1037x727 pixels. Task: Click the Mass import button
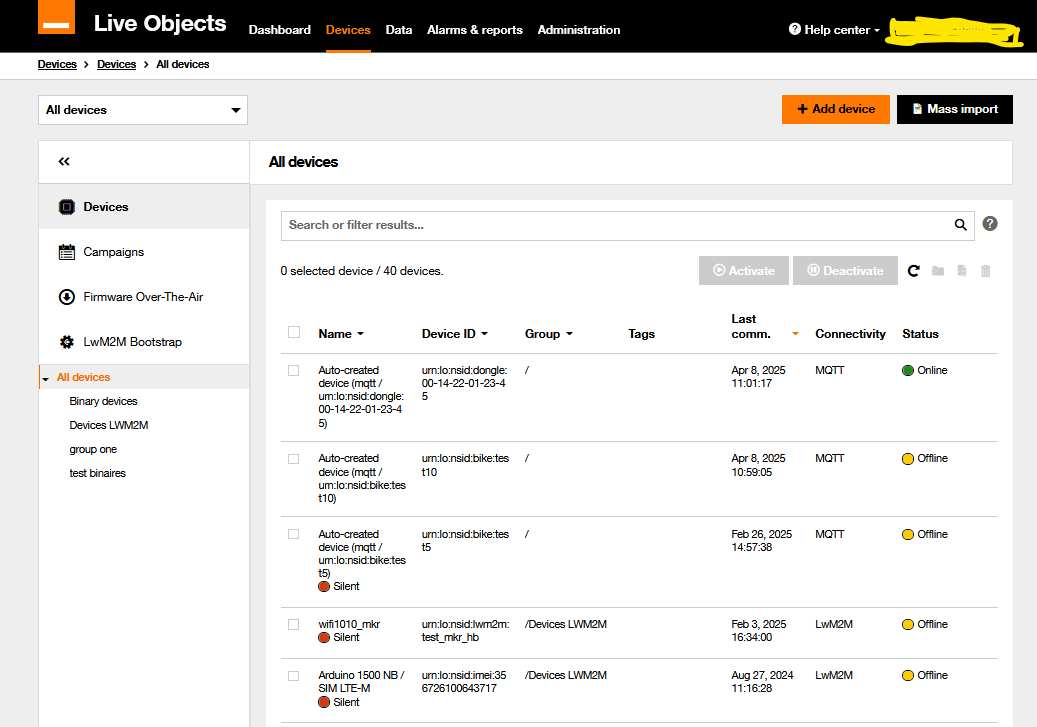(x=955, y=109)
